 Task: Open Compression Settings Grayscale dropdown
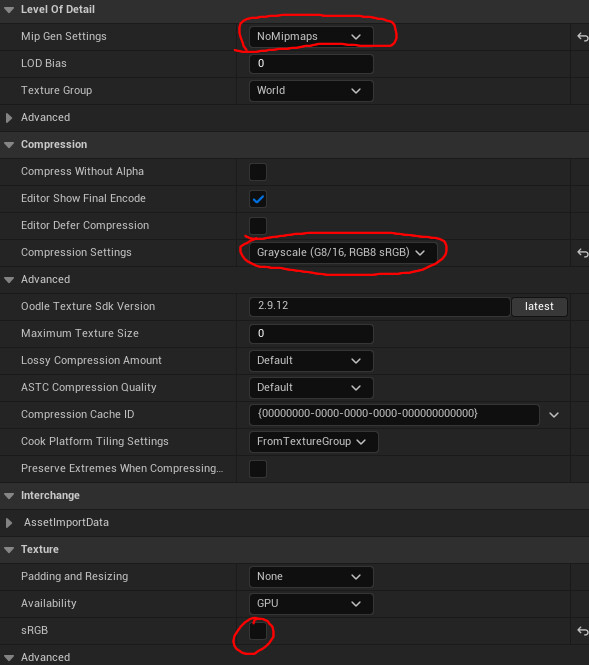343,253
